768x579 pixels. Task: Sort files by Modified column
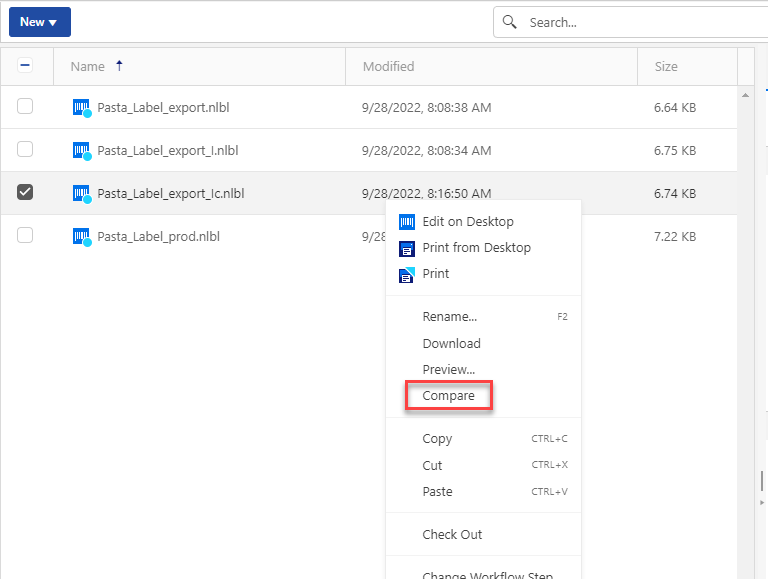(388, 67)
